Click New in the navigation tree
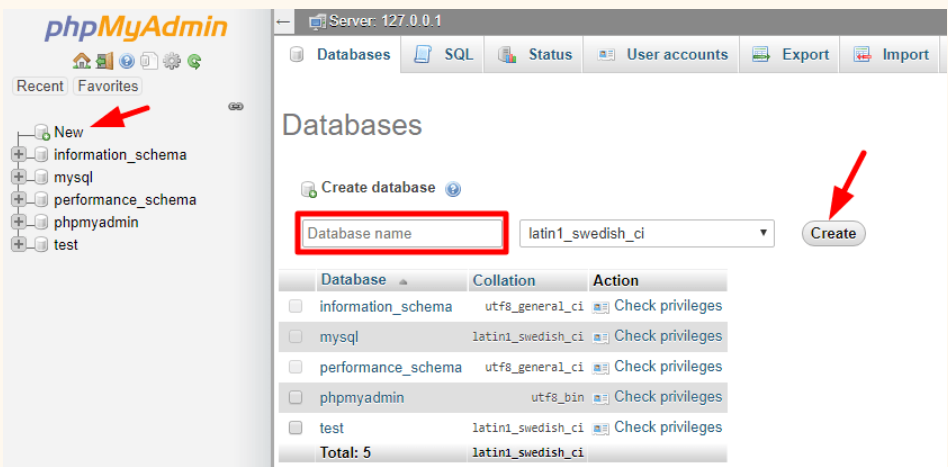The width and height of the screenshot is (948, 467). tap(68, 132)
